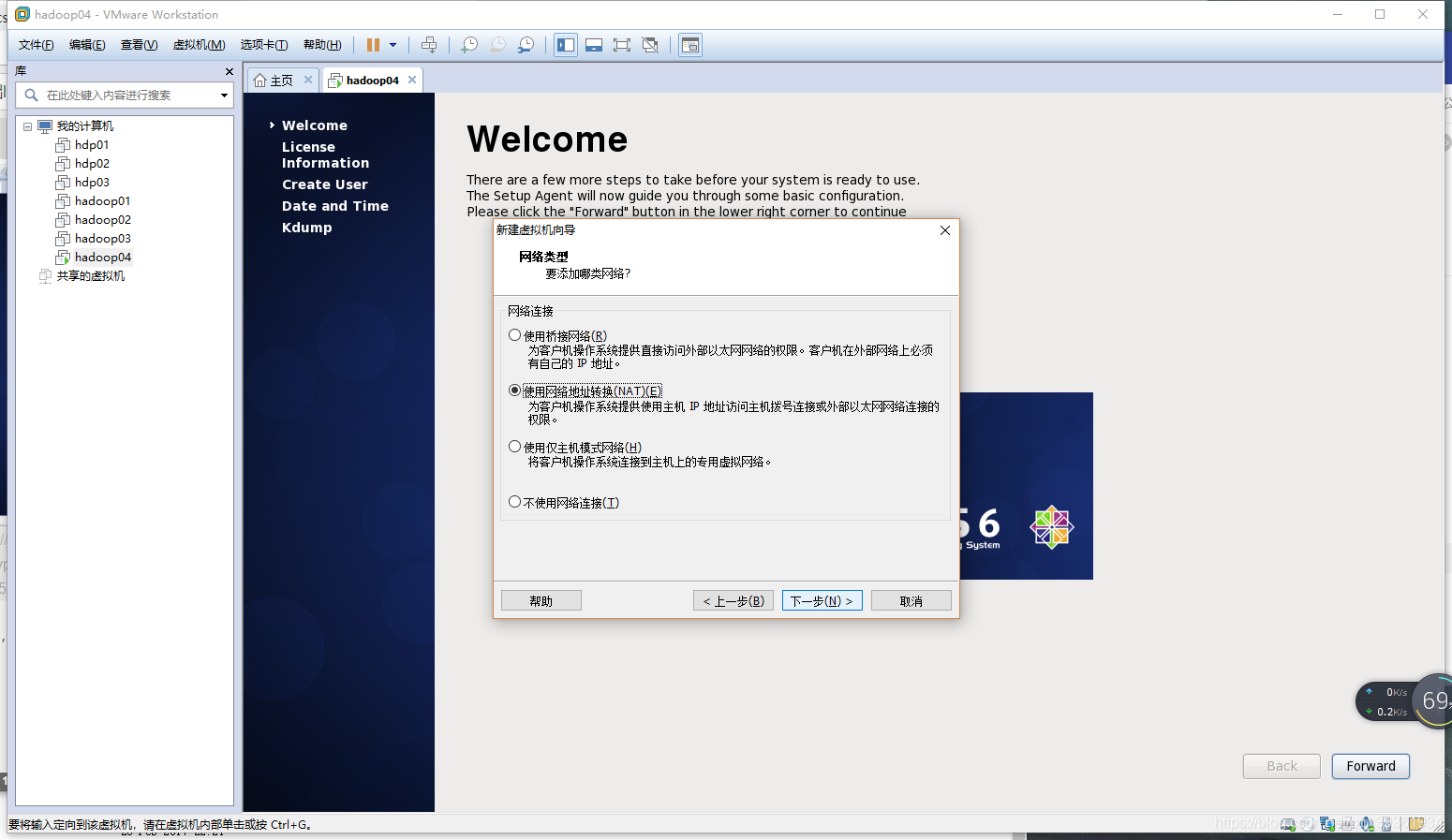Screen dimensions: 1452x840
Task: Click the Unity mode toolbar icon
Action: click(x=650, y=45)
